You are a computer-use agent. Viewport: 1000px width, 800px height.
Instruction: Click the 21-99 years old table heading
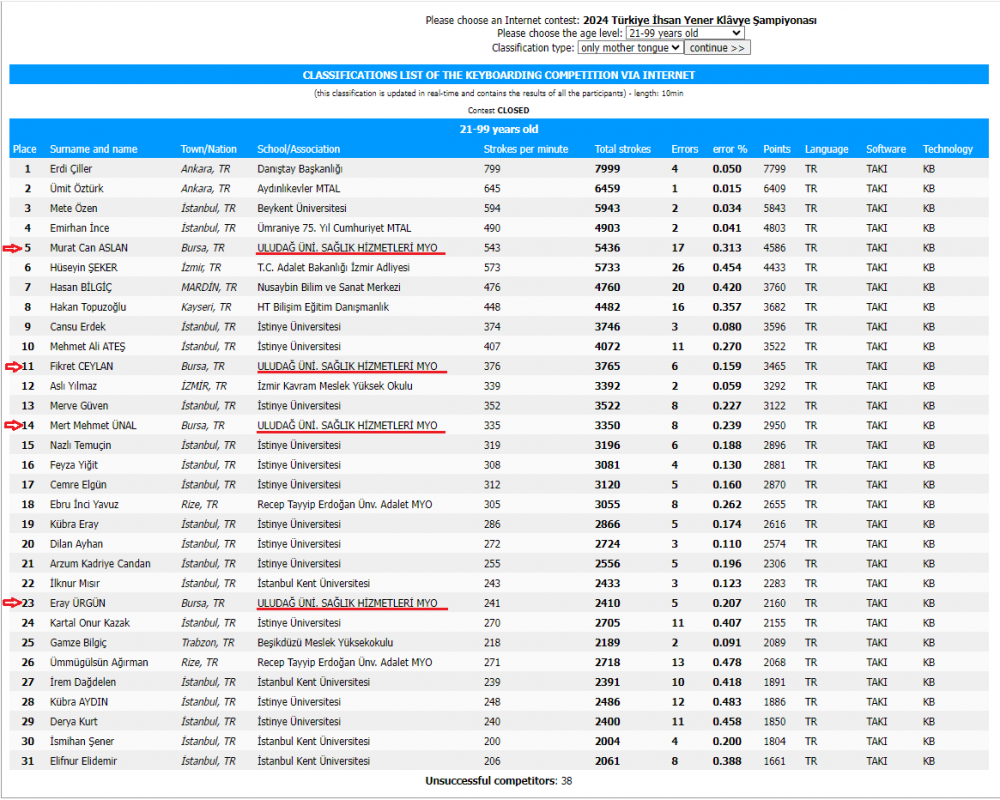pyautogui.click(x=498, y=129)
